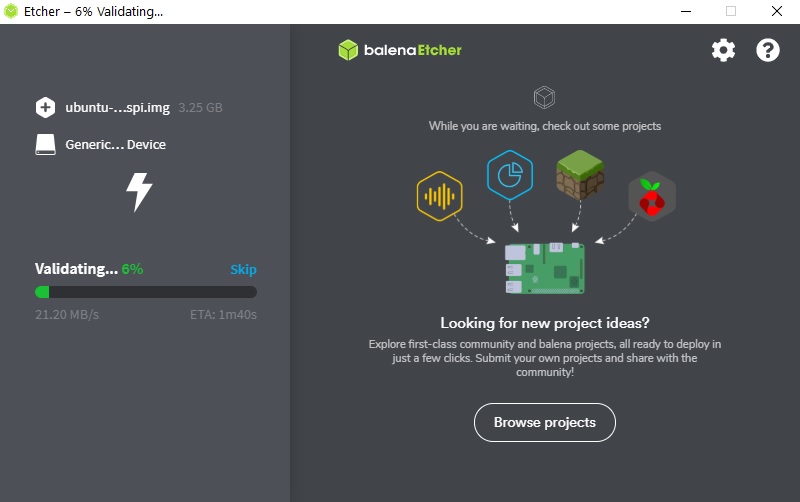This screenshot has width=800, height=502.
Task: Open the settings gear icon
Action: pyautogui.click(x=723, y=50)
